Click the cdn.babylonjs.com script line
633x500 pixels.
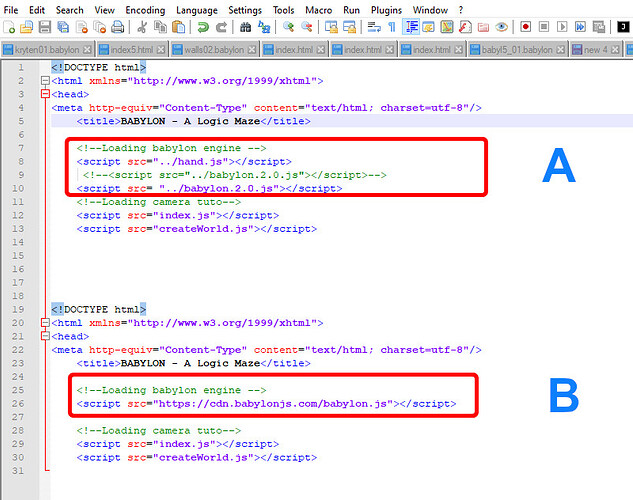pos(266,404)
